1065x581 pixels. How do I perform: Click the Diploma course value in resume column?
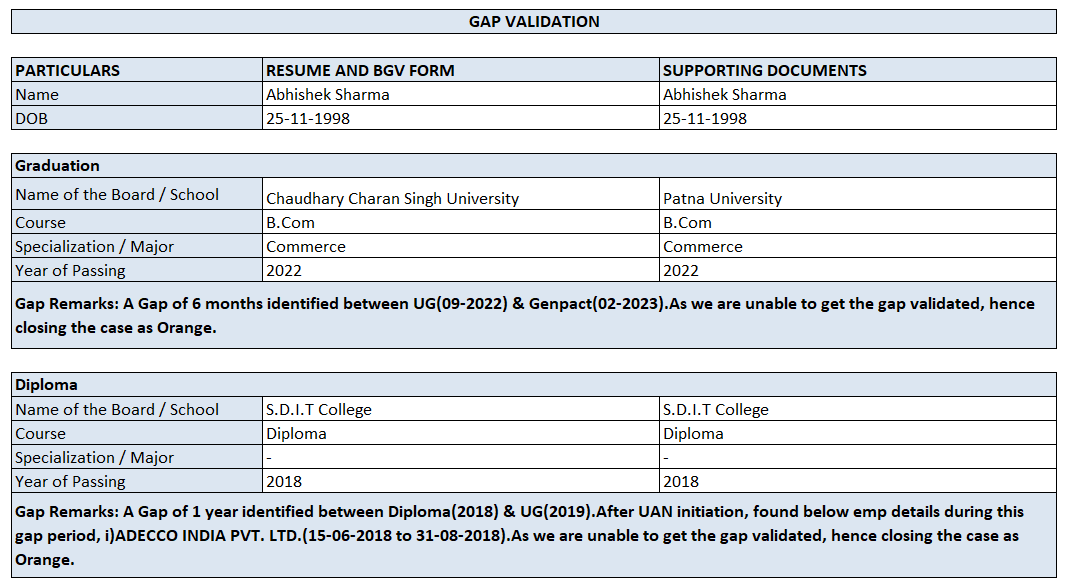297,433
